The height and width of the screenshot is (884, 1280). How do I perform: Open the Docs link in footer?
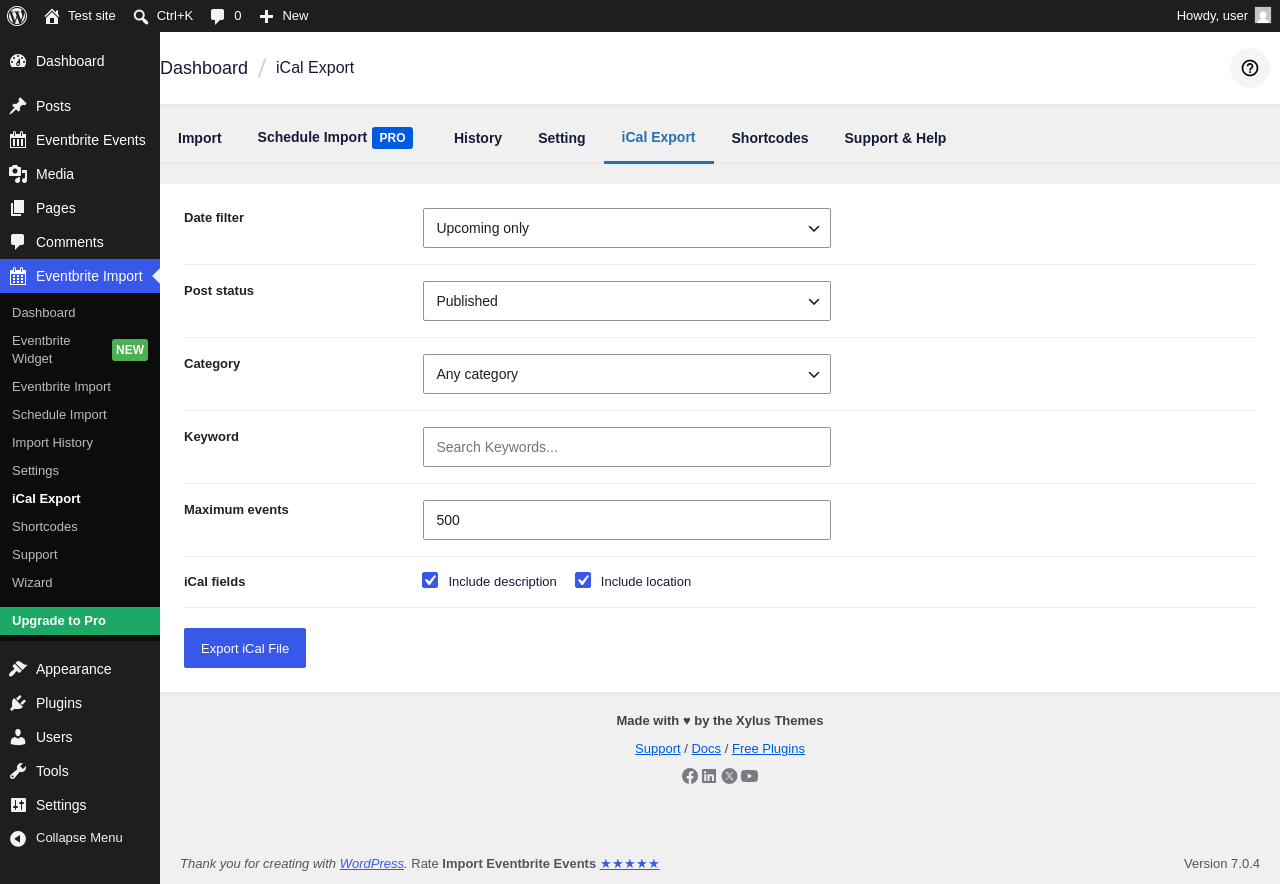tap(706, 748)
